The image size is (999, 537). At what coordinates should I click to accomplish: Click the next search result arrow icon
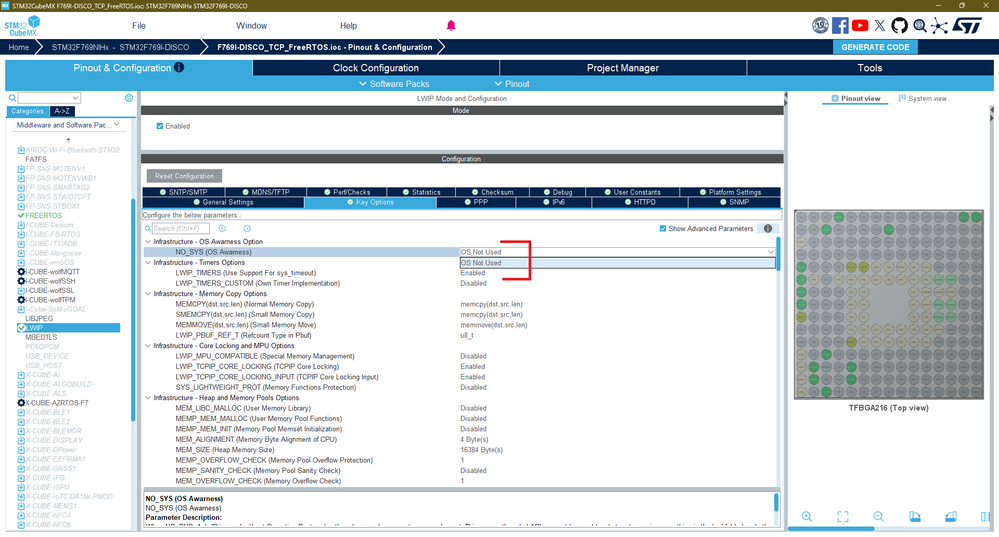point(247,229)
